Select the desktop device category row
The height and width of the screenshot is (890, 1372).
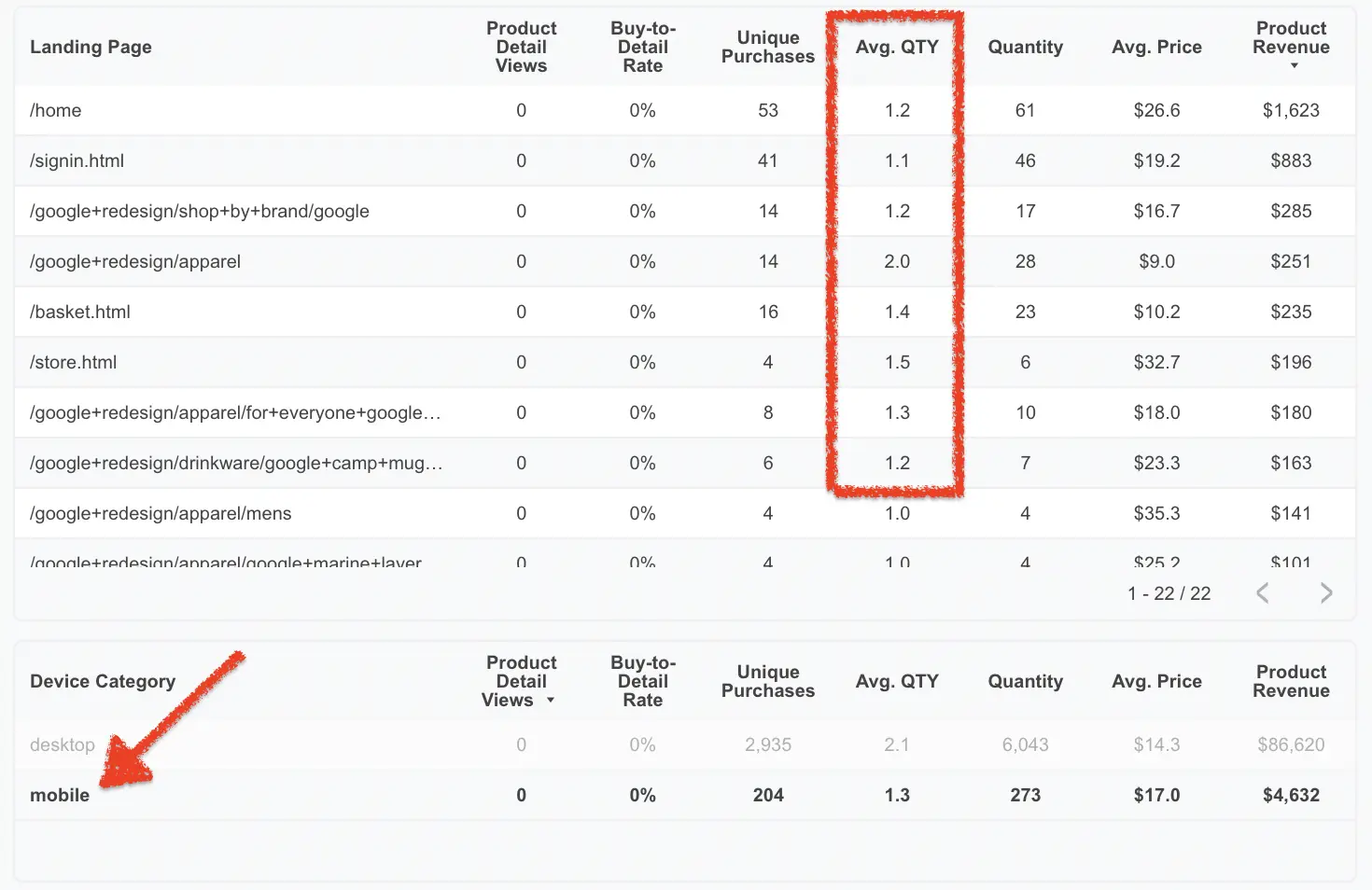click(x=684, y=745)
